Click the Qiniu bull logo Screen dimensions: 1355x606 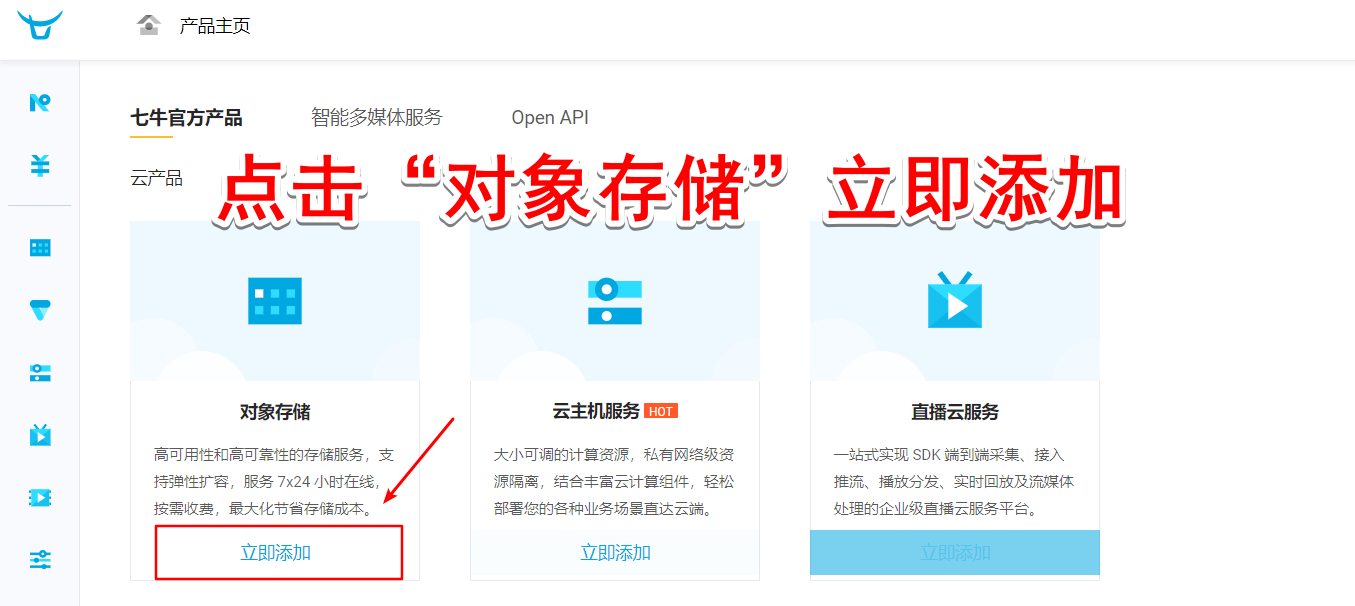(x=40, y=24)
